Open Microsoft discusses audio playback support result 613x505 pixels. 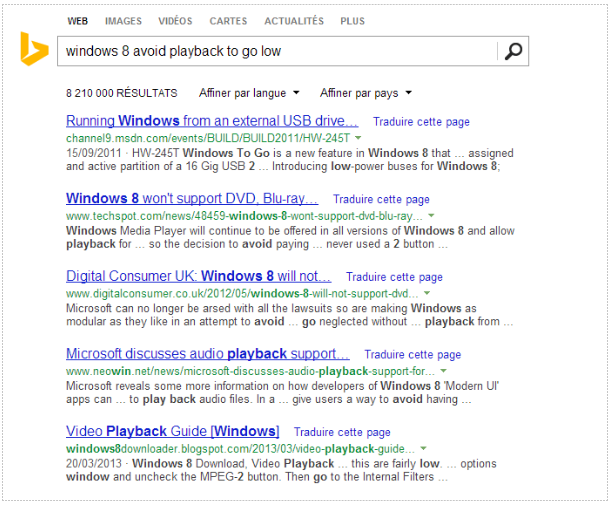(208, 354)
